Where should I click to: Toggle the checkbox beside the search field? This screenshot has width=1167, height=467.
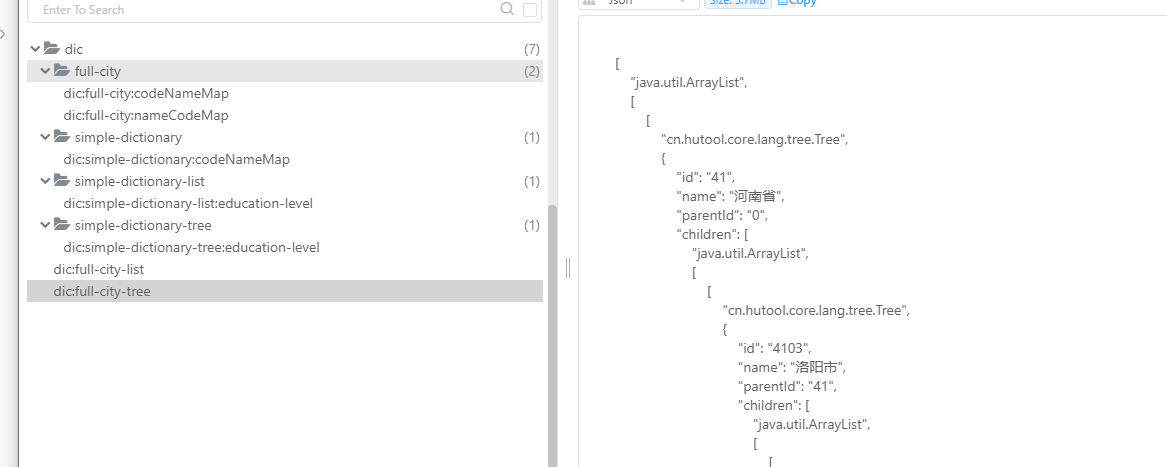point(530,10)
